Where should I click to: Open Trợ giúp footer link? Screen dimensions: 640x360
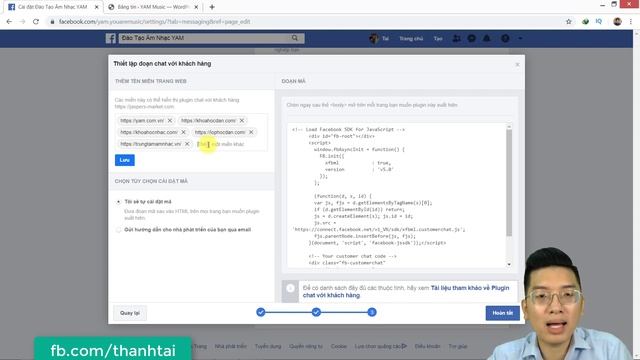[458, 346]
